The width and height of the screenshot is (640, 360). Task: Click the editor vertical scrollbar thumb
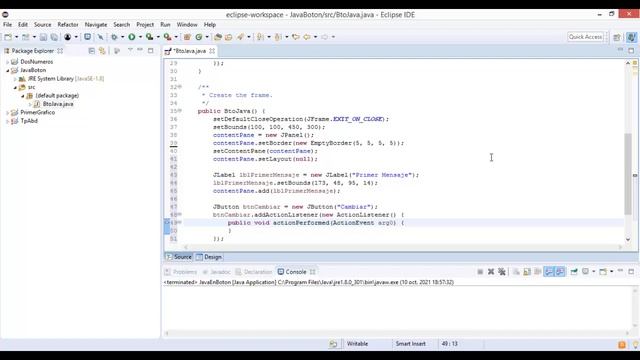tap(628, 173)
